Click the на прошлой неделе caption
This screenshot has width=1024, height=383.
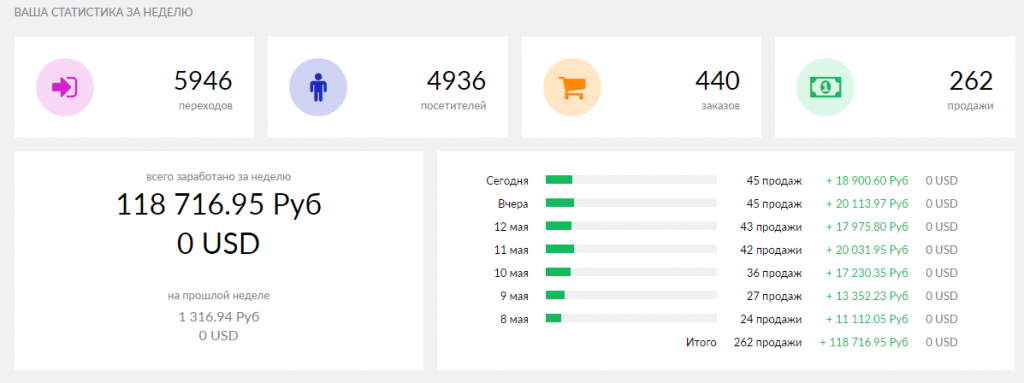(219, 295)
